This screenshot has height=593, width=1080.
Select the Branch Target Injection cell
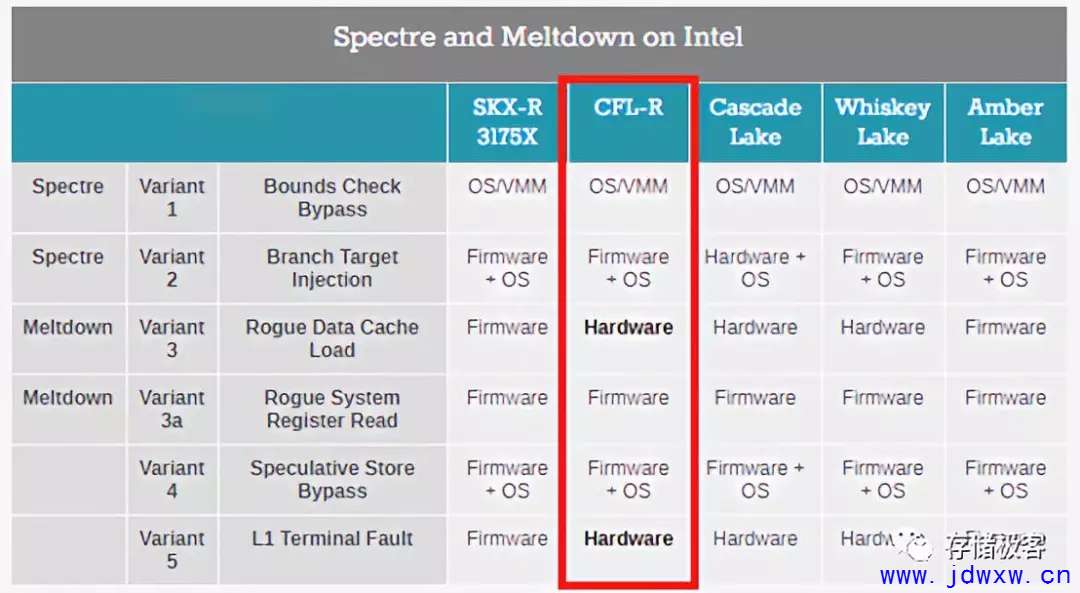tap(332, 268)
